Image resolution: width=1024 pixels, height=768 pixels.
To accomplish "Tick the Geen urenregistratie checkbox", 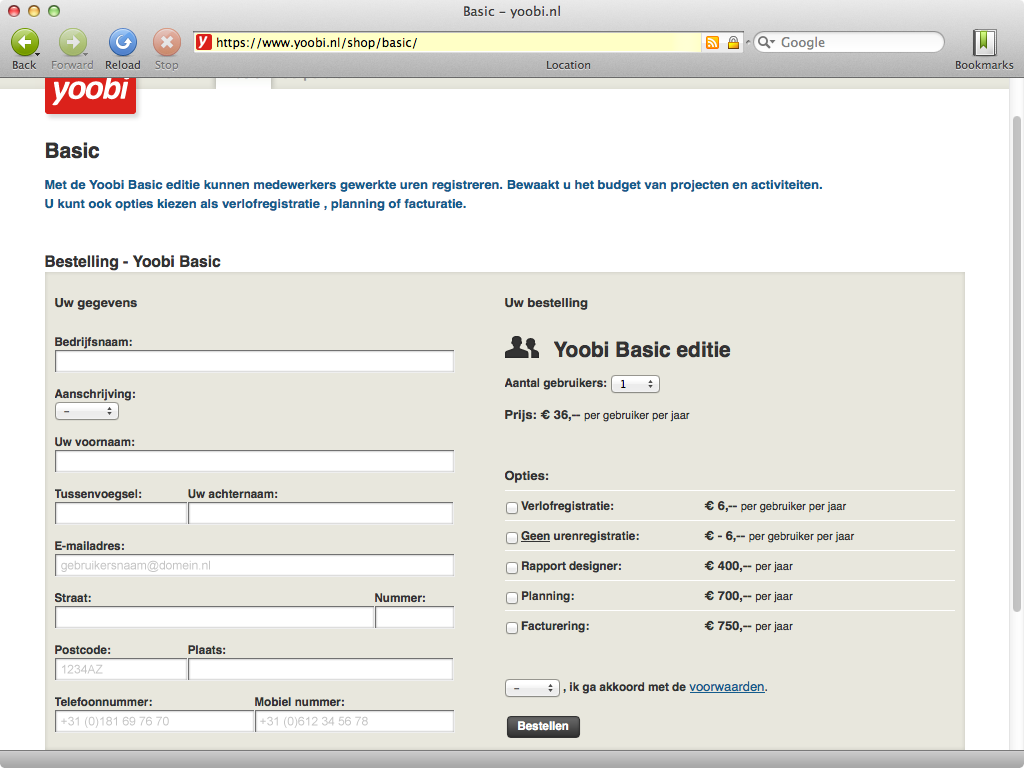I will 512,537.
